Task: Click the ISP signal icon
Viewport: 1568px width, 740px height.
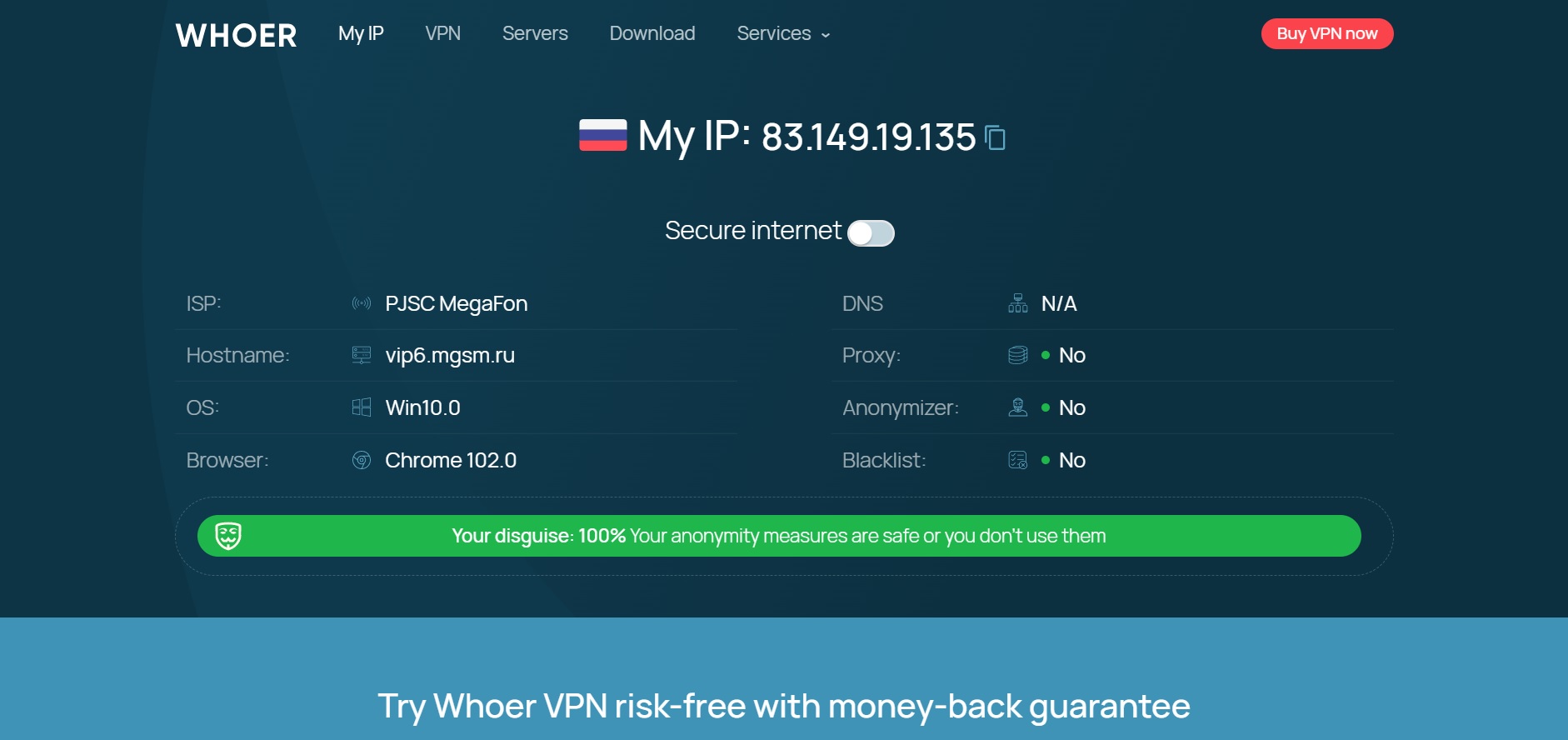Action: [x=362, y=303]
